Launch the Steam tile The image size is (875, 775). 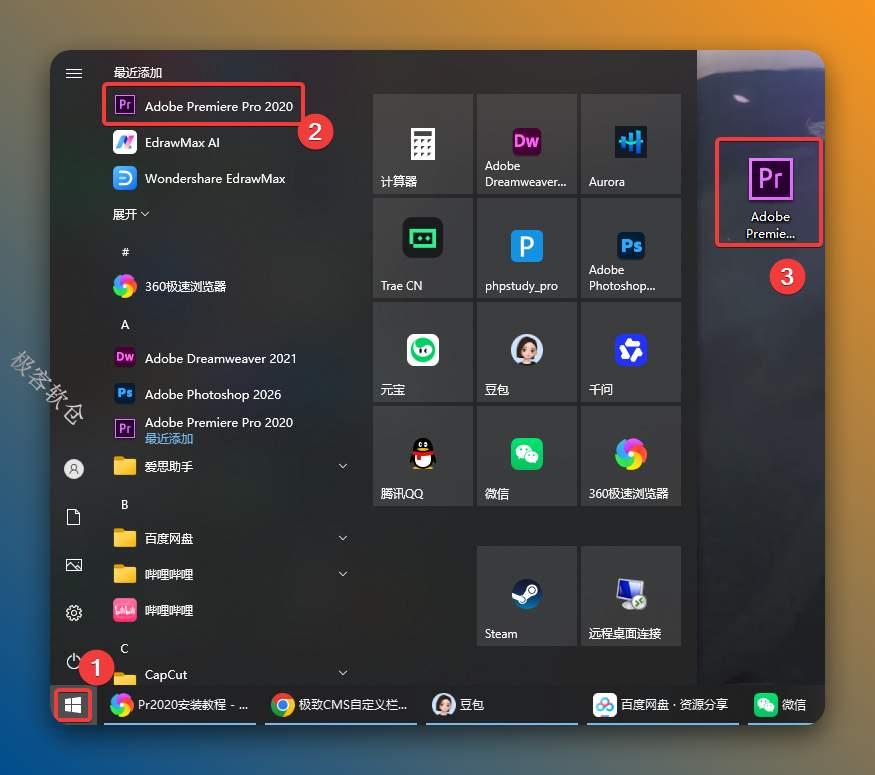tap(526, 596)
